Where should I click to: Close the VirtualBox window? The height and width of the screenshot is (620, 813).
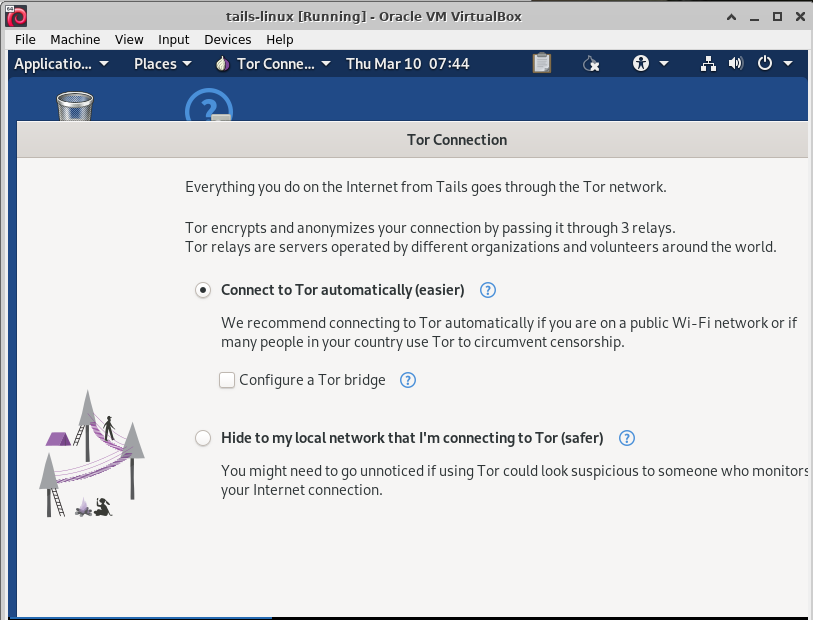tap(800, 17)
